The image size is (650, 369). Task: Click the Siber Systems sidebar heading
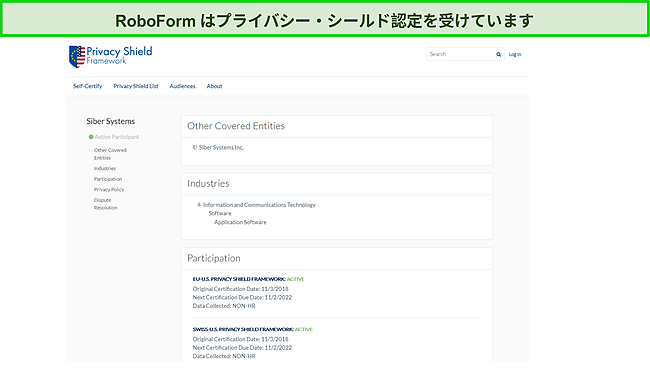(111, 121)
